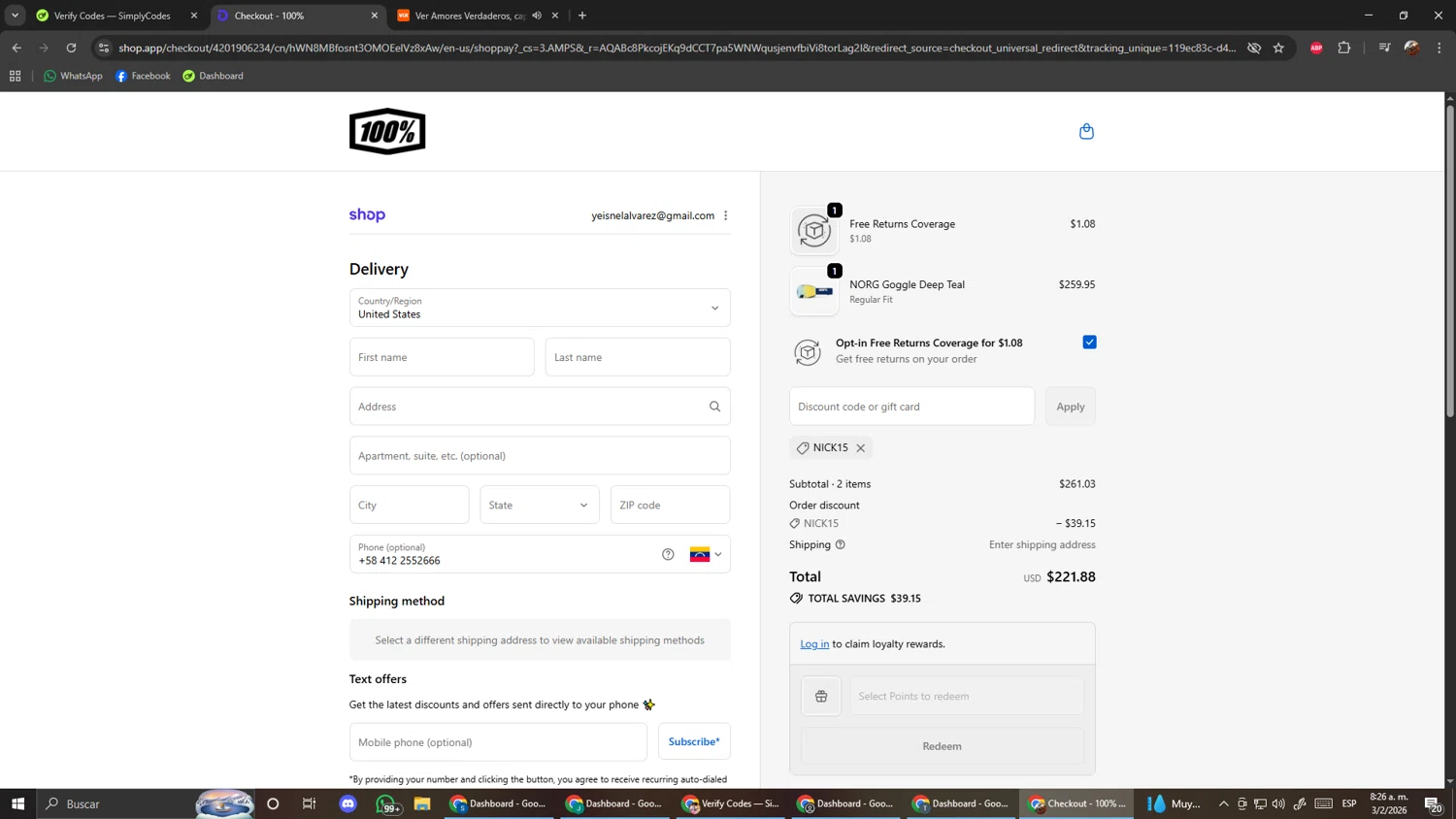The width and height of the screenshot is (1456, 819).
Task: Open media control button in toolbar
Action: point(1384,48)
